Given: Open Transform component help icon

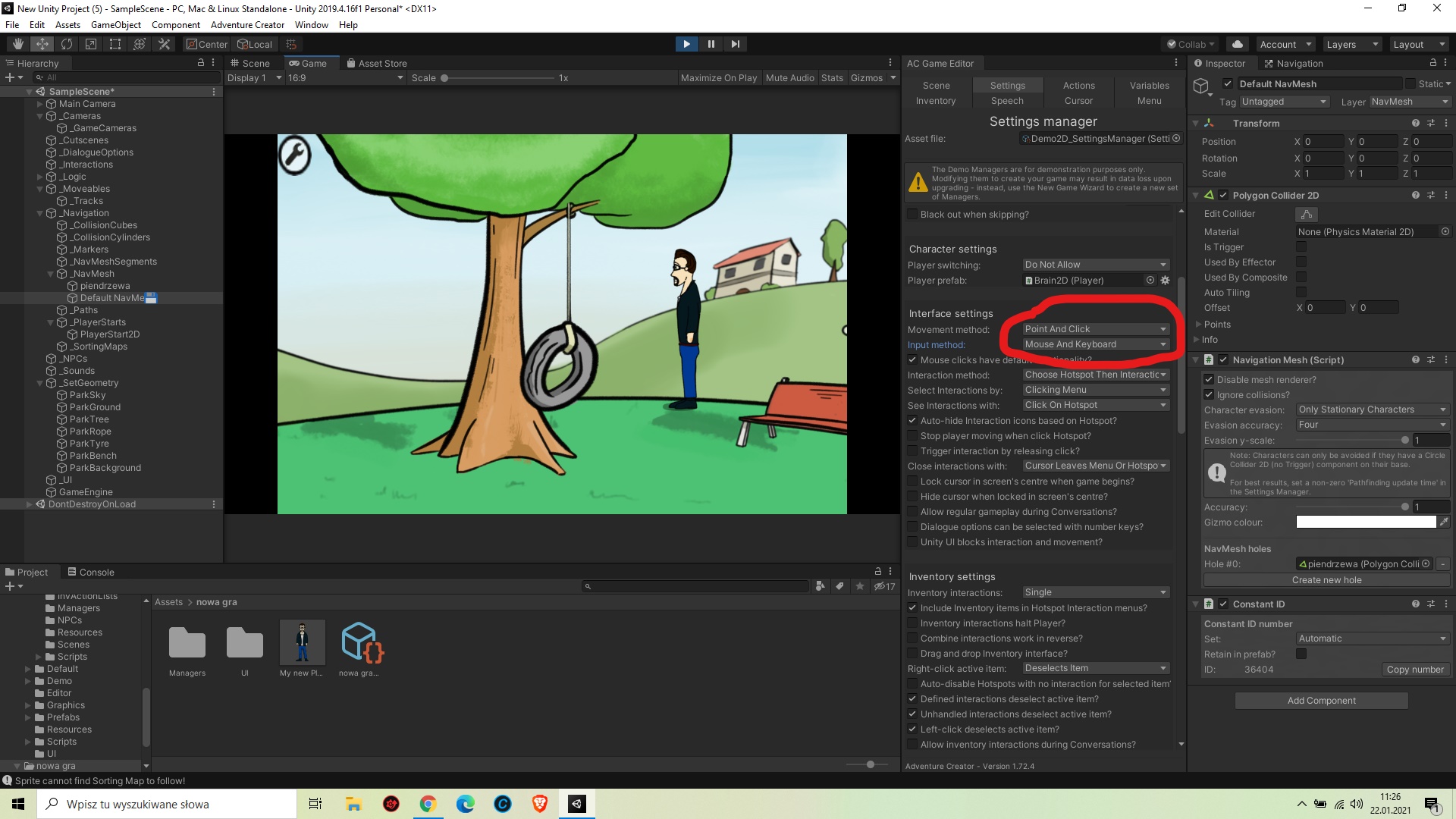Looking at the screenshot, I should 1415,123.
